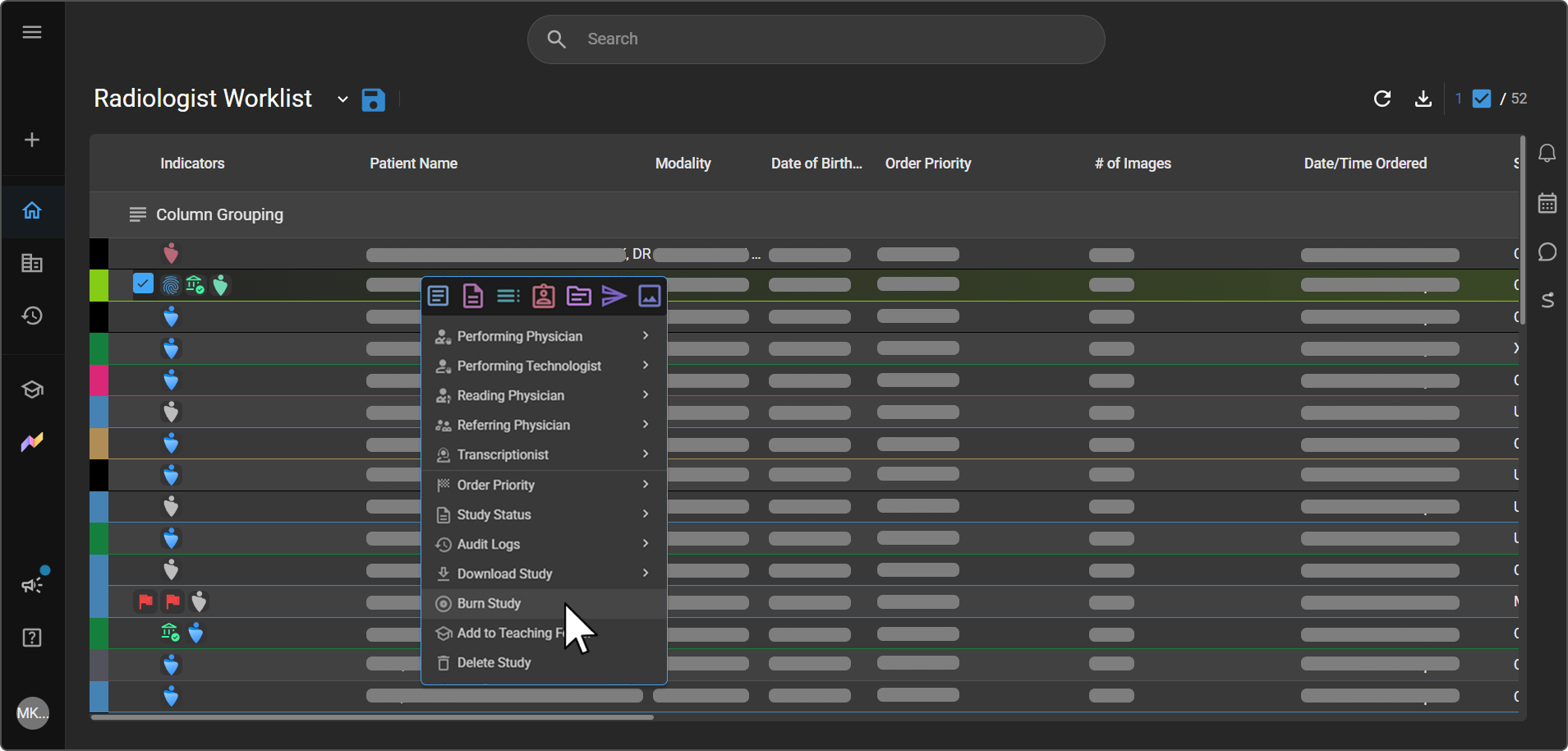The width and height of the screenshot is (1568, 751).
Task: Open the megaphone announcements icon
Action: tap(33, 584)
